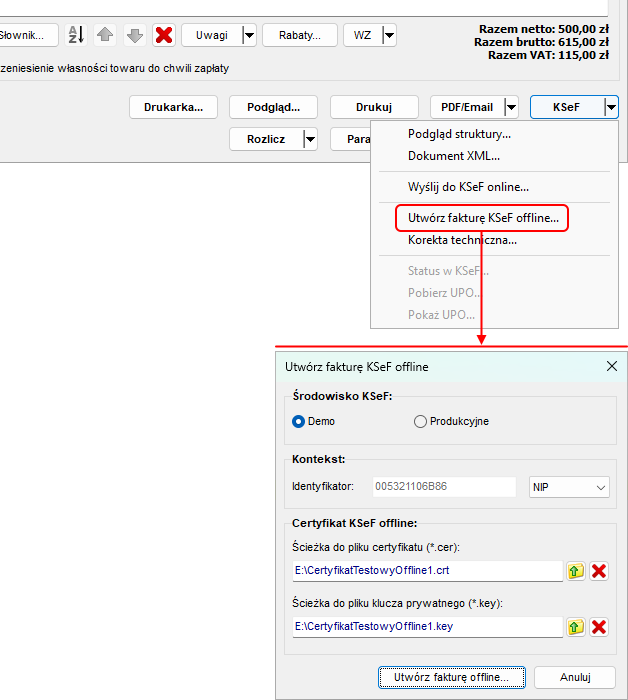Choose Utwórz fakturę KSeF offline menu item
The height and width of the screenshot is (700, 628).
482,217
